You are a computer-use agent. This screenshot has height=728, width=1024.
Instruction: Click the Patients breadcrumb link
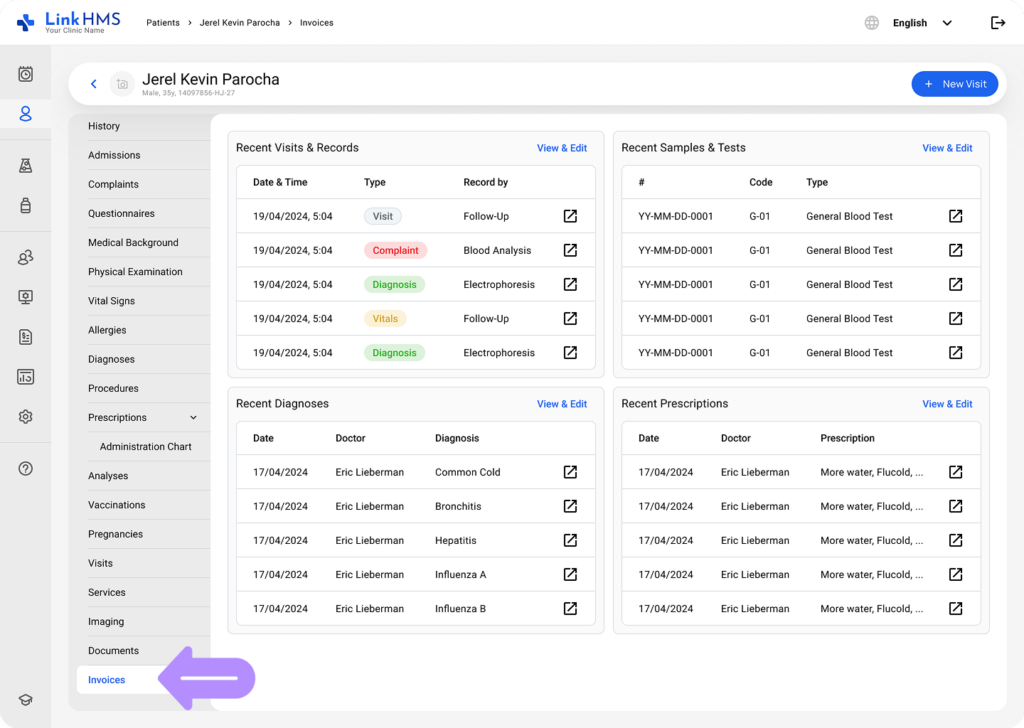(163, 23)
